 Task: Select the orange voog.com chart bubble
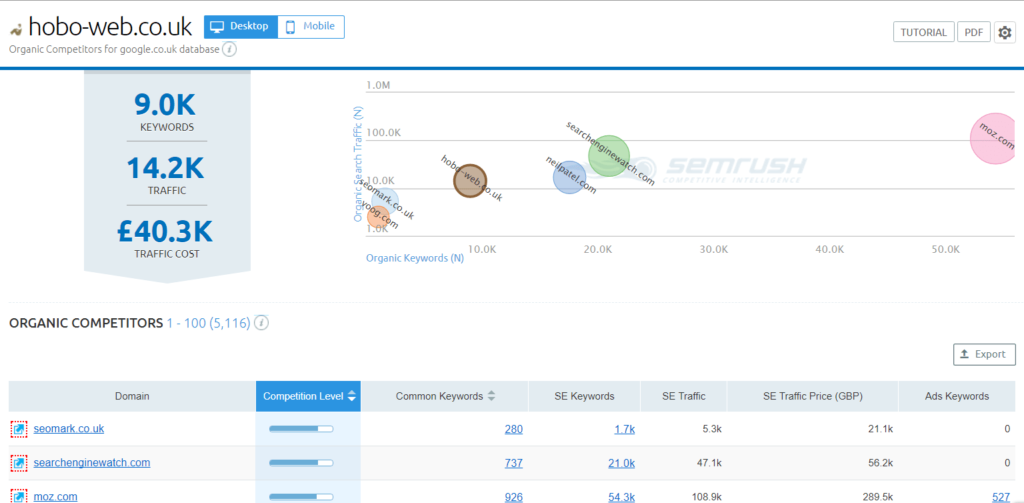378,216
